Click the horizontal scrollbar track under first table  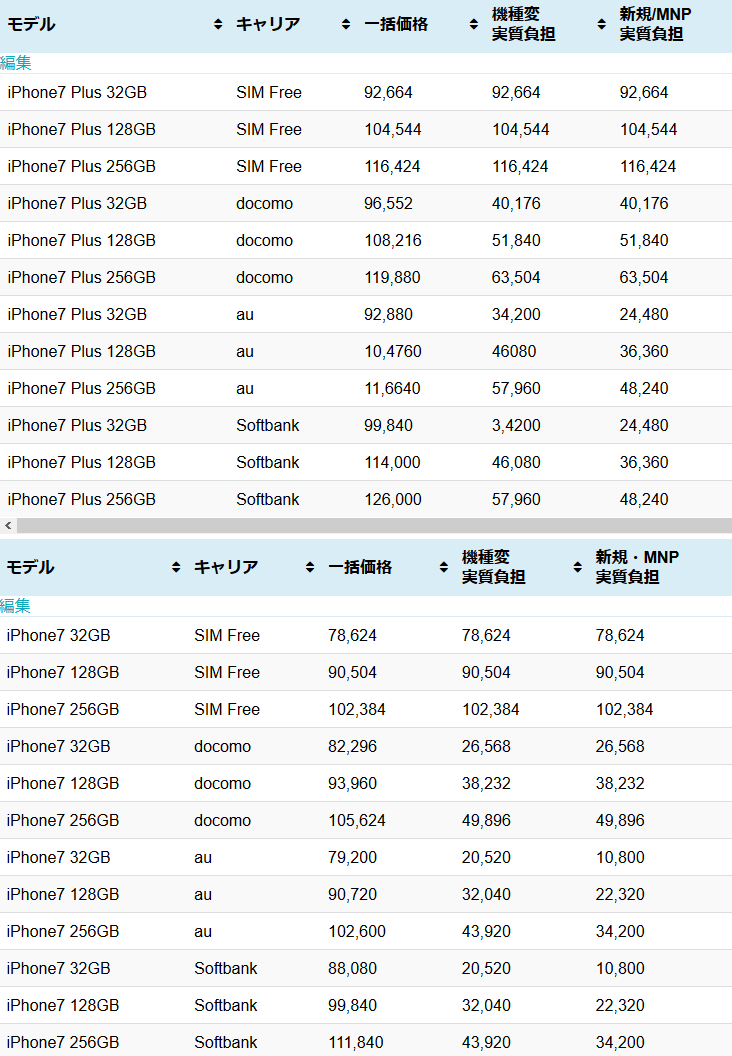pos(374,525)
